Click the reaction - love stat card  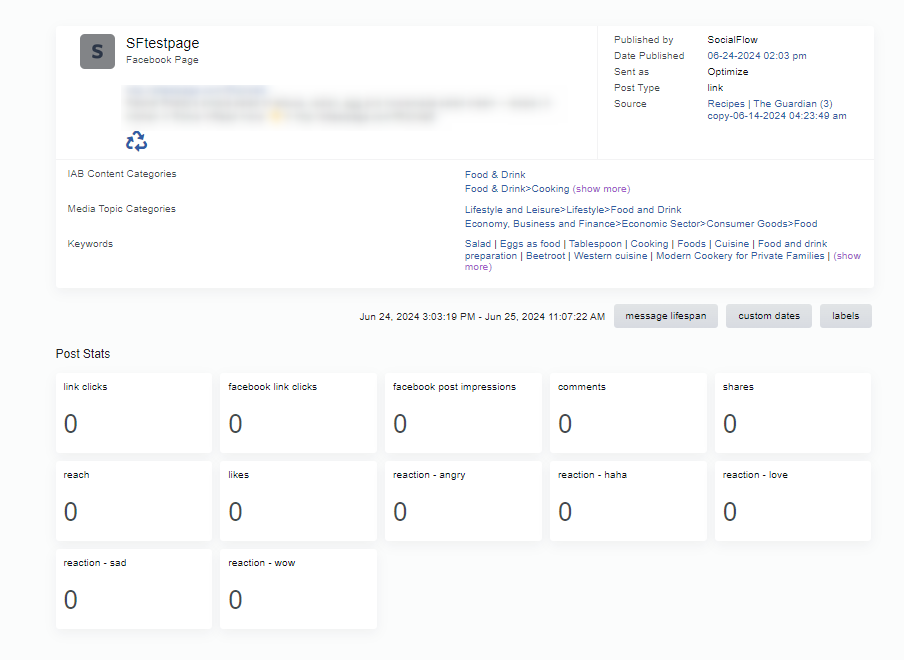pyautogui.click(x=793, y=501)
